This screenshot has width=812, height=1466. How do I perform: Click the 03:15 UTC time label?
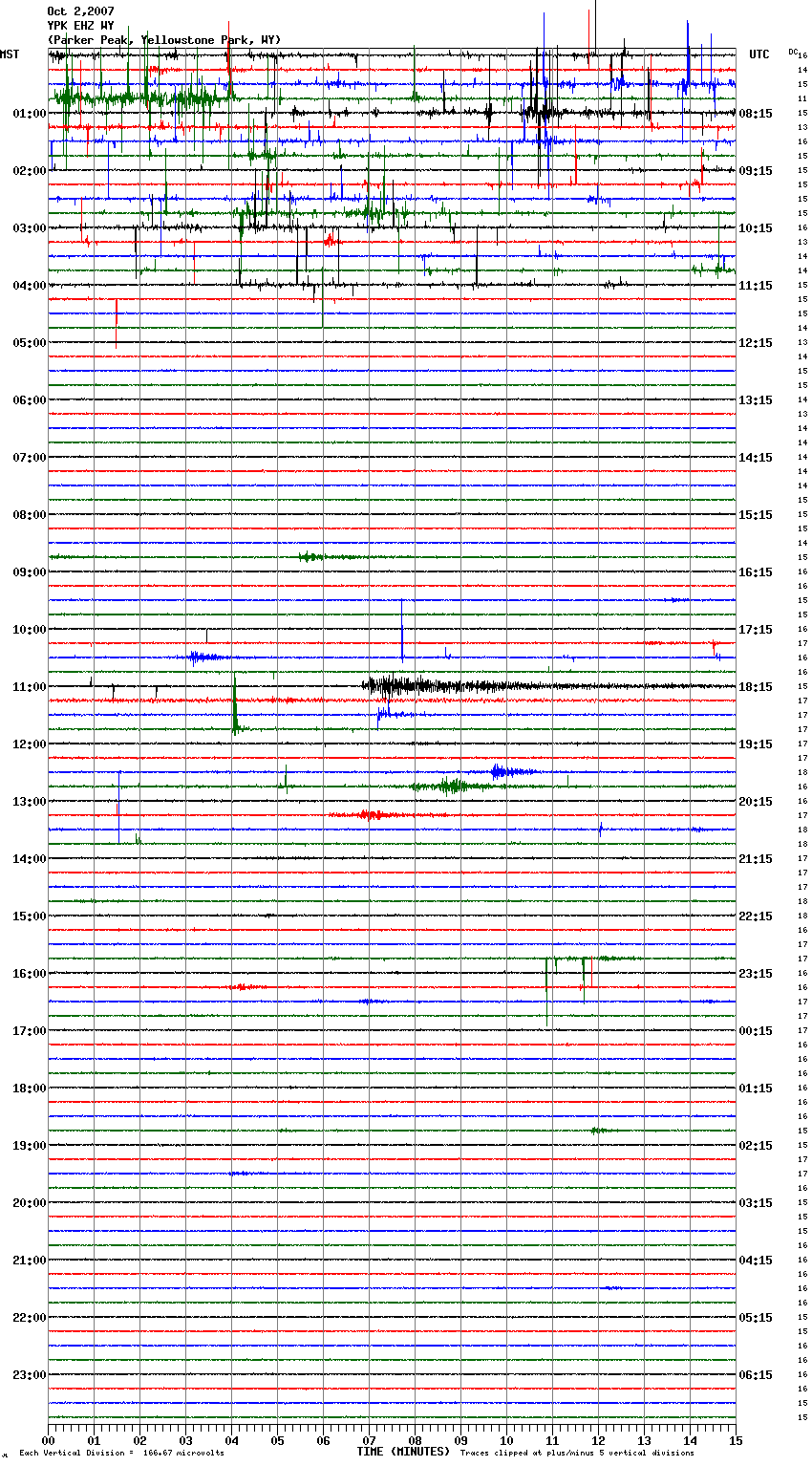pyautogui.click(x=756, y=1203)
